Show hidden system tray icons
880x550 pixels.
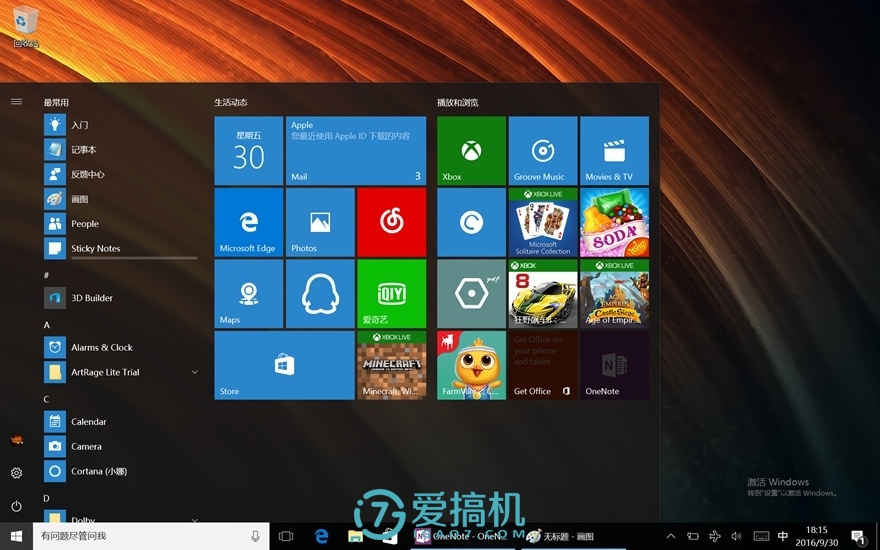point(671,536)
